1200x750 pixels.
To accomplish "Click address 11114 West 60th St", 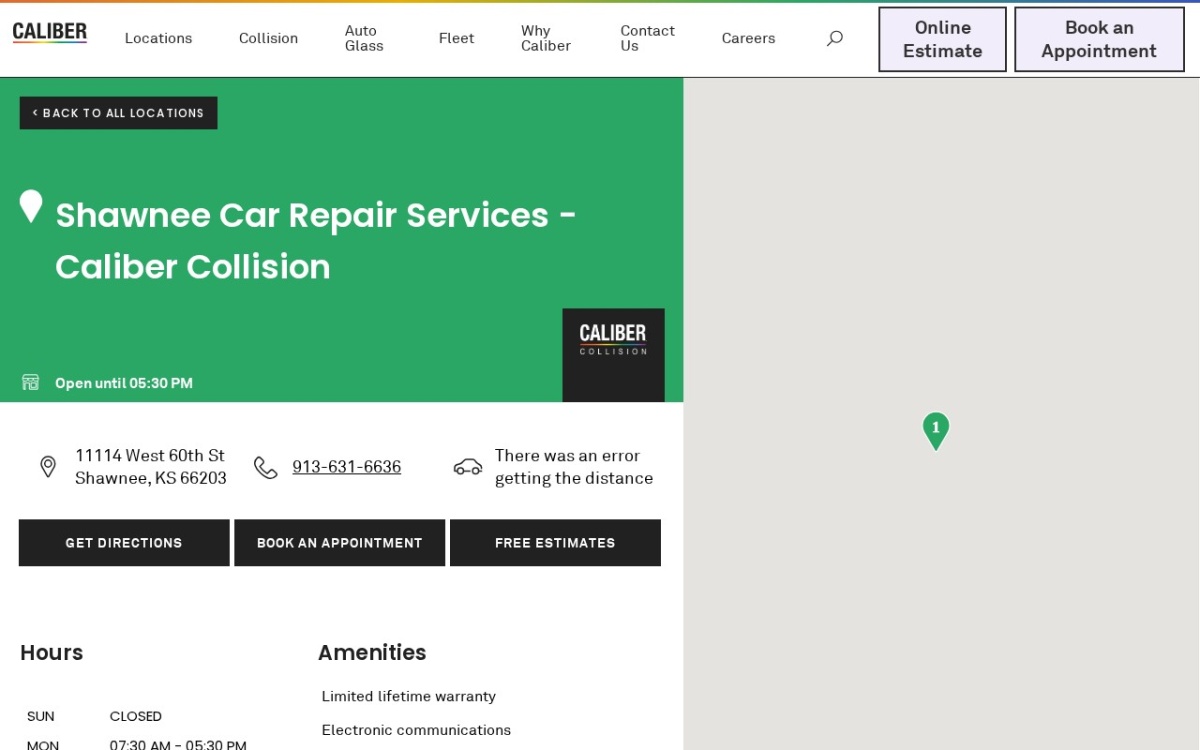I will (150, 467).
